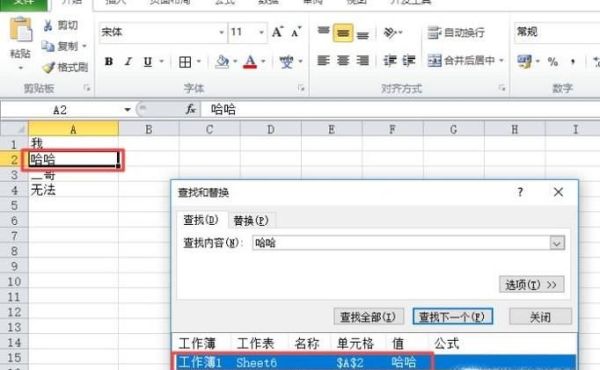600x370 pixels.
Task: Click the 查找下一个 button
Action: 452,317
